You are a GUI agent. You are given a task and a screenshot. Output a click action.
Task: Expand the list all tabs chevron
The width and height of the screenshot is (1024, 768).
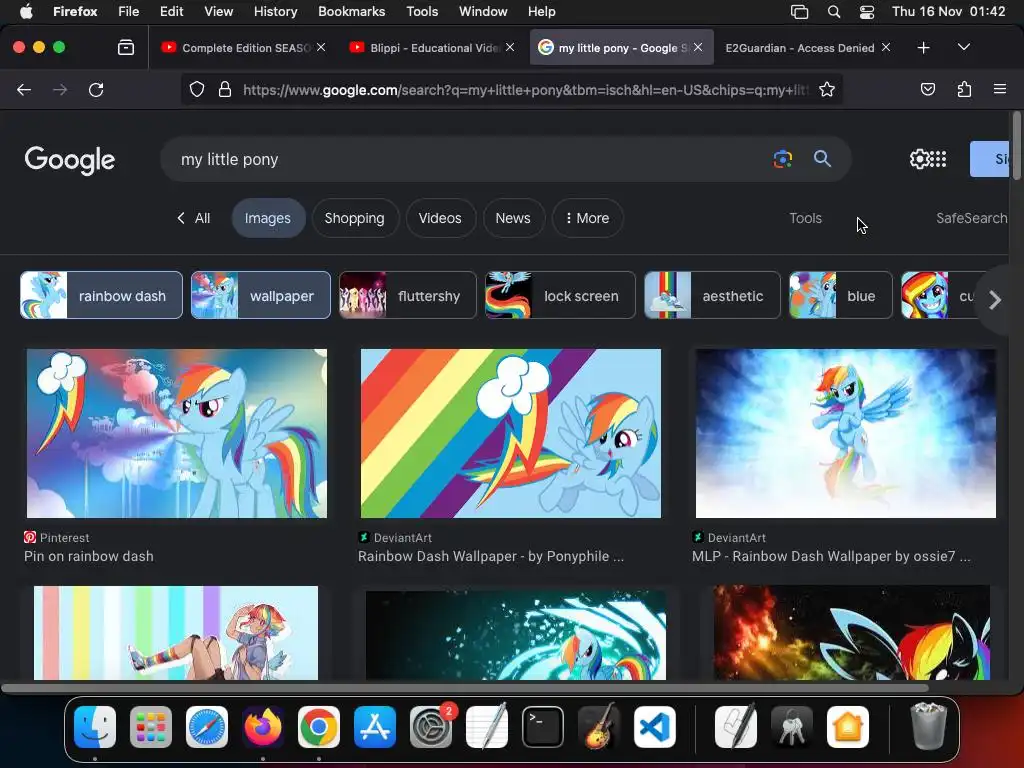point(964,47)
